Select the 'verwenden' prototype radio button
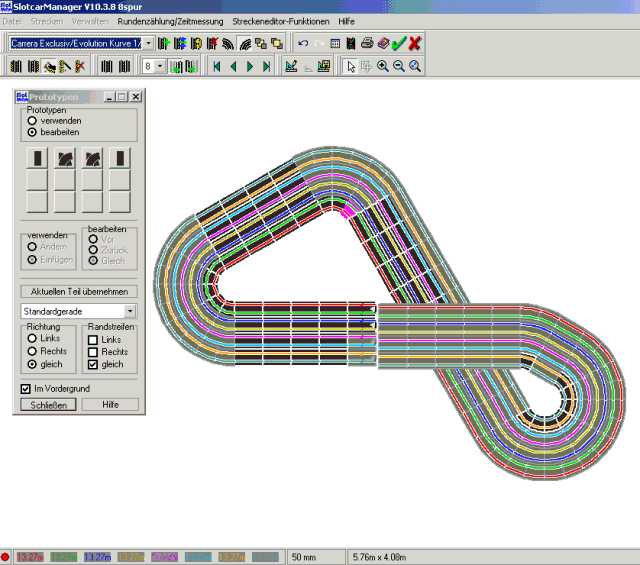Screen dimensions: 640x565 click(x=33, y=120)
